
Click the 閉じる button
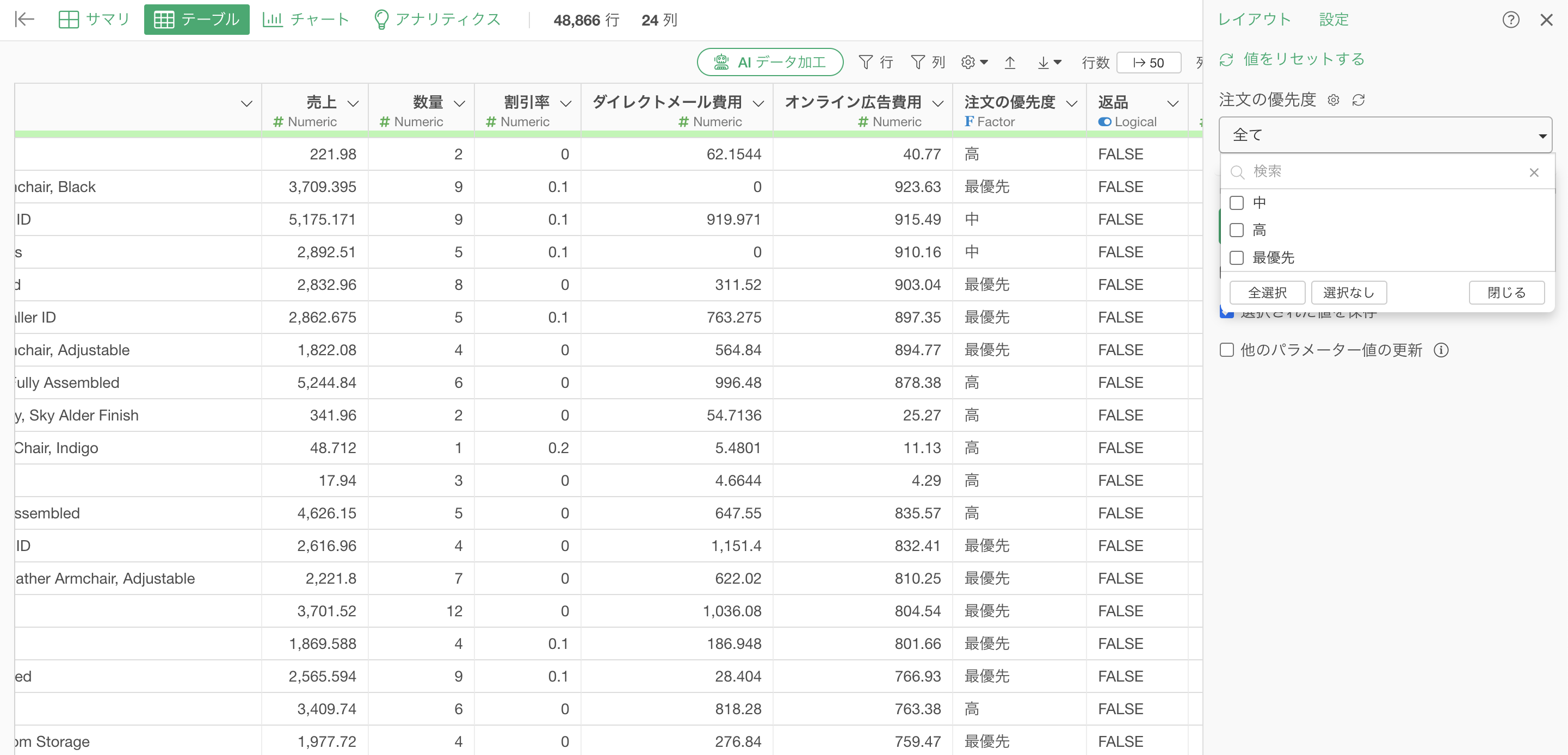(x=1506, y=293)
